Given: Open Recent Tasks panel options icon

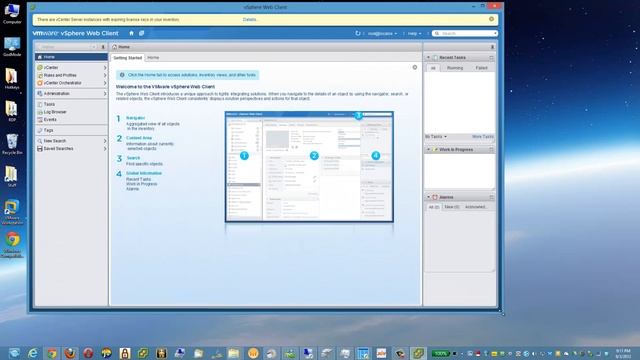Looking at the screenshot, I should (x=491, y=58).
